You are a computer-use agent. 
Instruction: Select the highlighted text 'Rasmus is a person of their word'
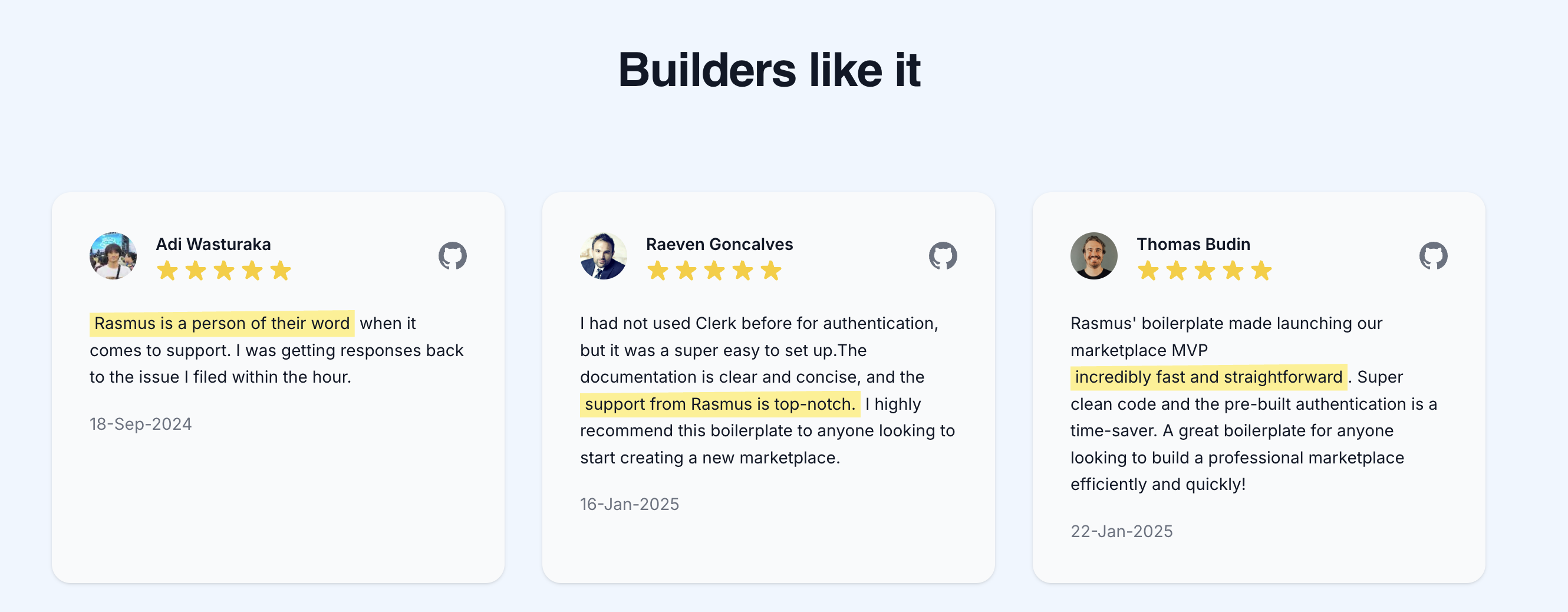[x=222, y=323]
